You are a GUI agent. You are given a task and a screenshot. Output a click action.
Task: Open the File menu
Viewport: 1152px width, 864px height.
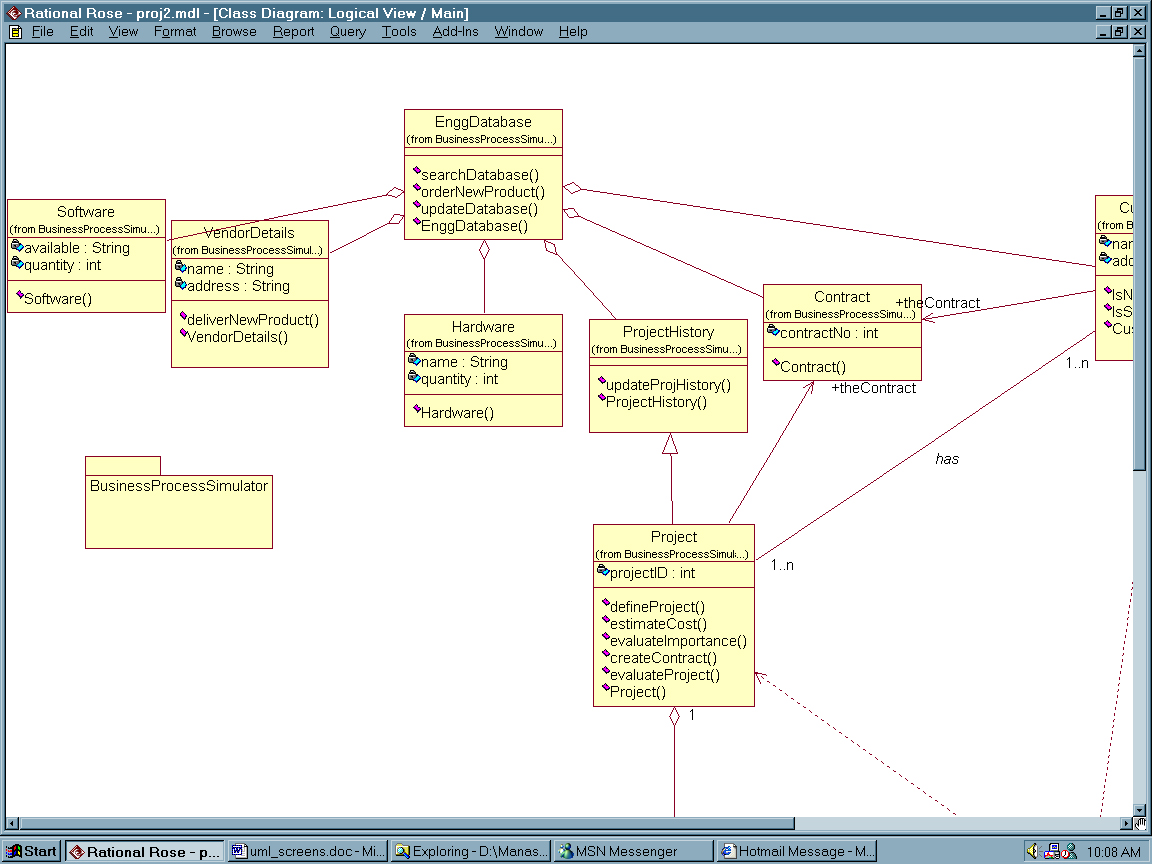point(42,32)
